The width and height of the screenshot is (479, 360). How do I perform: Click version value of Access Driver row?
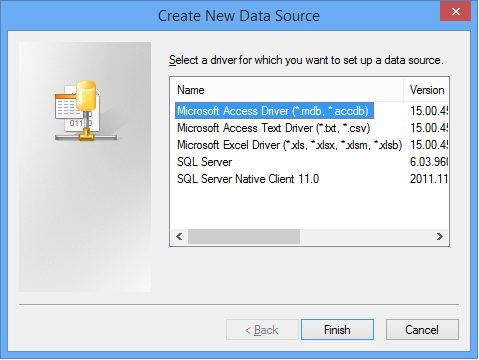point(429,111)
